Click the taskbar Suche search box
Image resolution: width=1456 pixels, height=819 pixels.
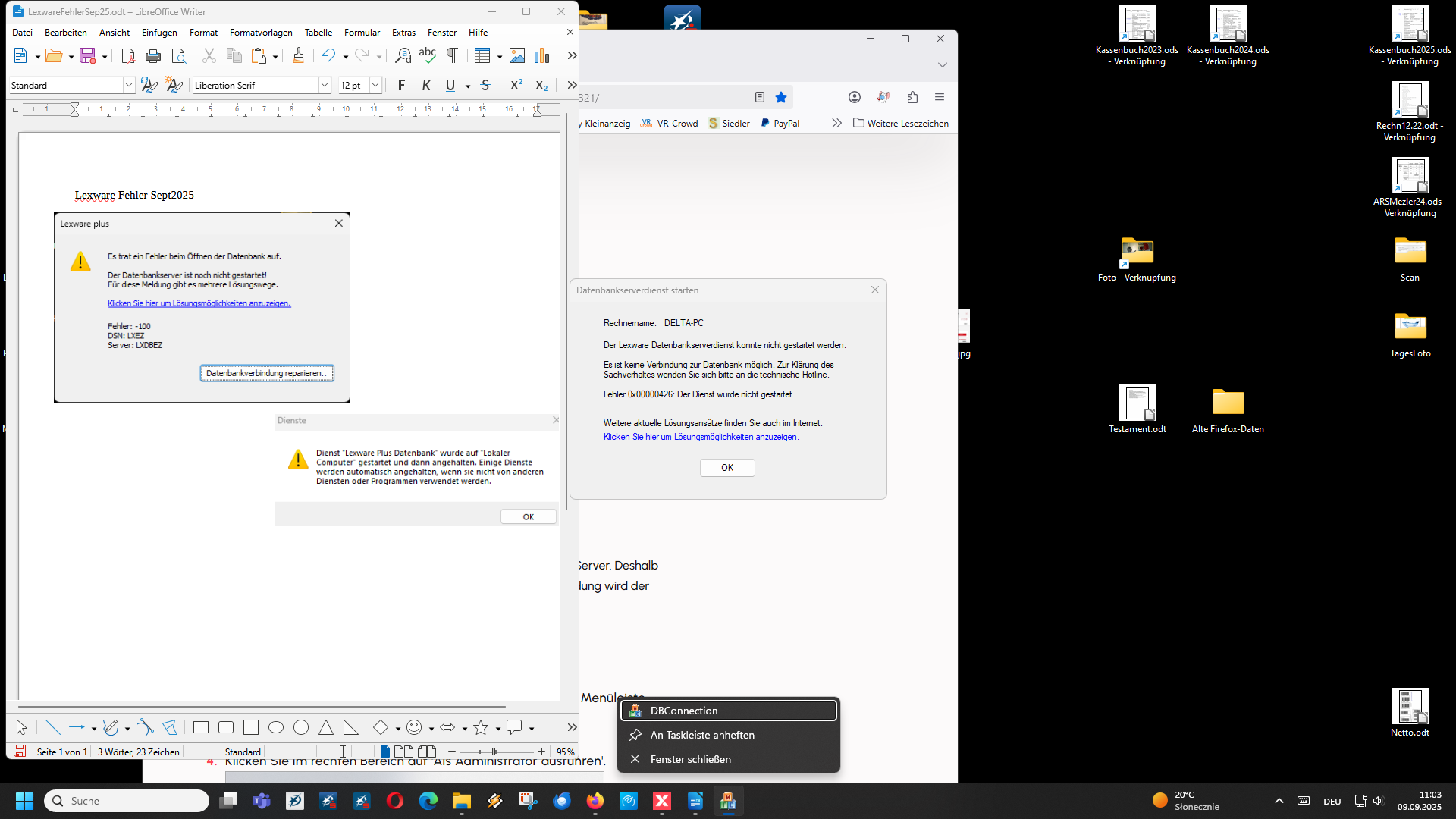click(127, 801)
